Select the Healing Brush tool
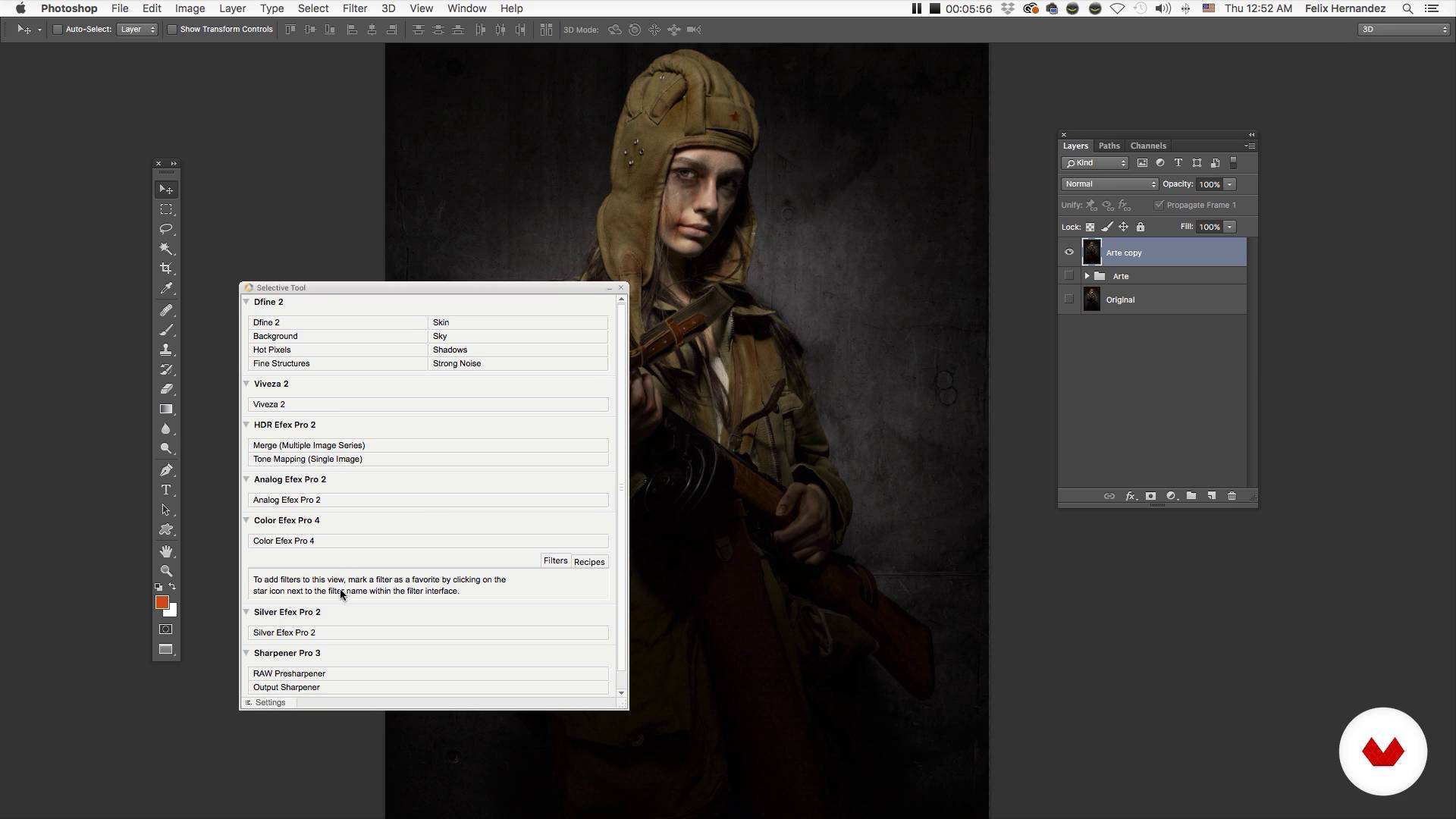Viewport: 1456px width, 819px height. 166,310
